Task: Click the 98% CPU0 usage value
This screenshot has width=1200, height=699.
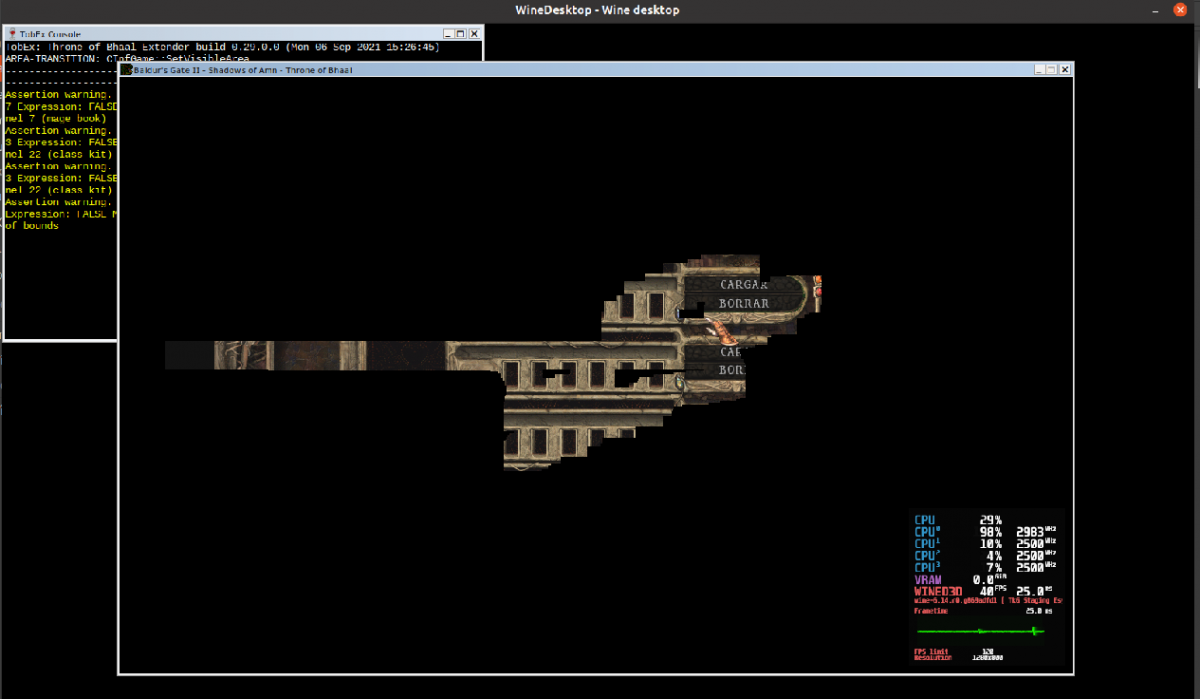Action: [x=991, y=531]
